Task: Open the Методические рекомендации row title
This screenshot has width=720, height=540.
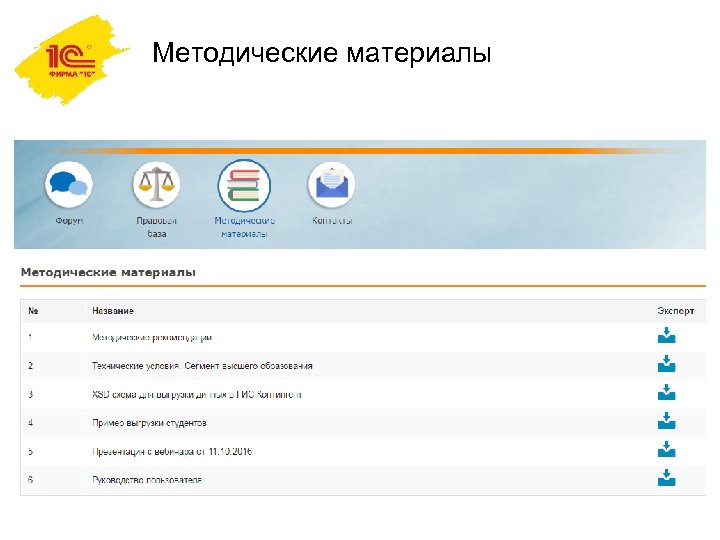Action: coord(152,338)
